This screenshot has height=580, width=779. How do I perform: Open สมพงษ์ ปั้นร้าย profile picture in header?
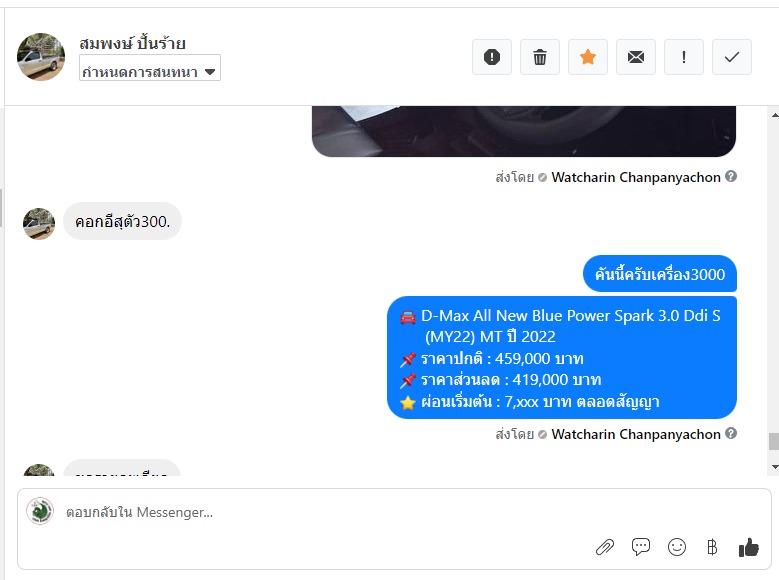coord(41,57)
